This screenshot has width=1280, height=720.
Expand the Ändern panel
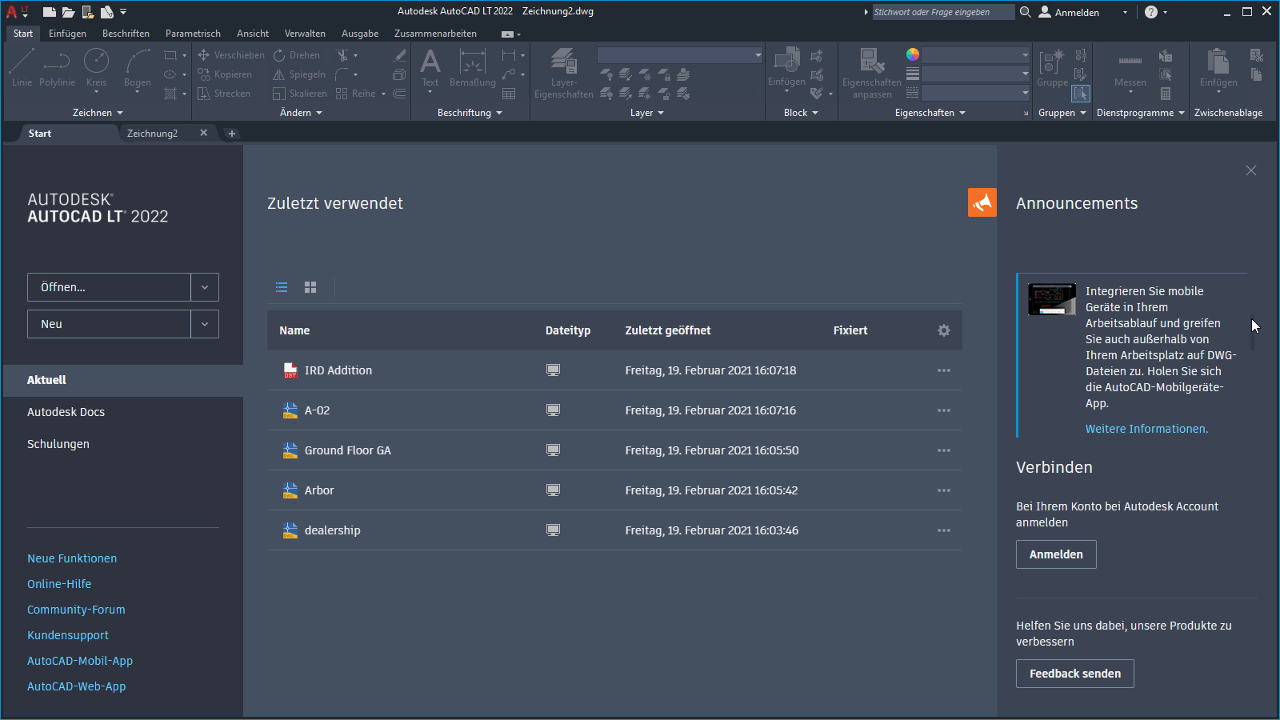[301, 113]
